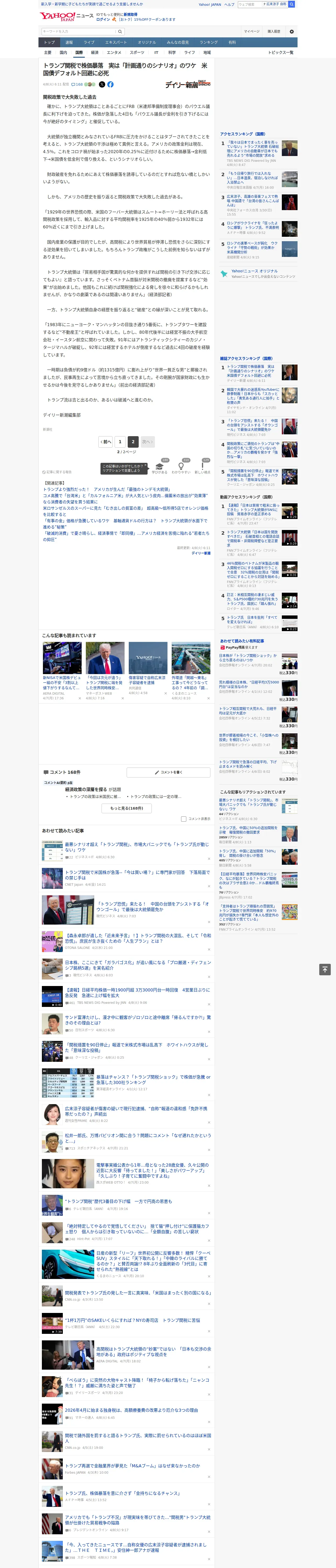Open the エキスパート tab
The height and width of the screenshot is (1568, 336).
pyautogui.click(x=116, y=43)
